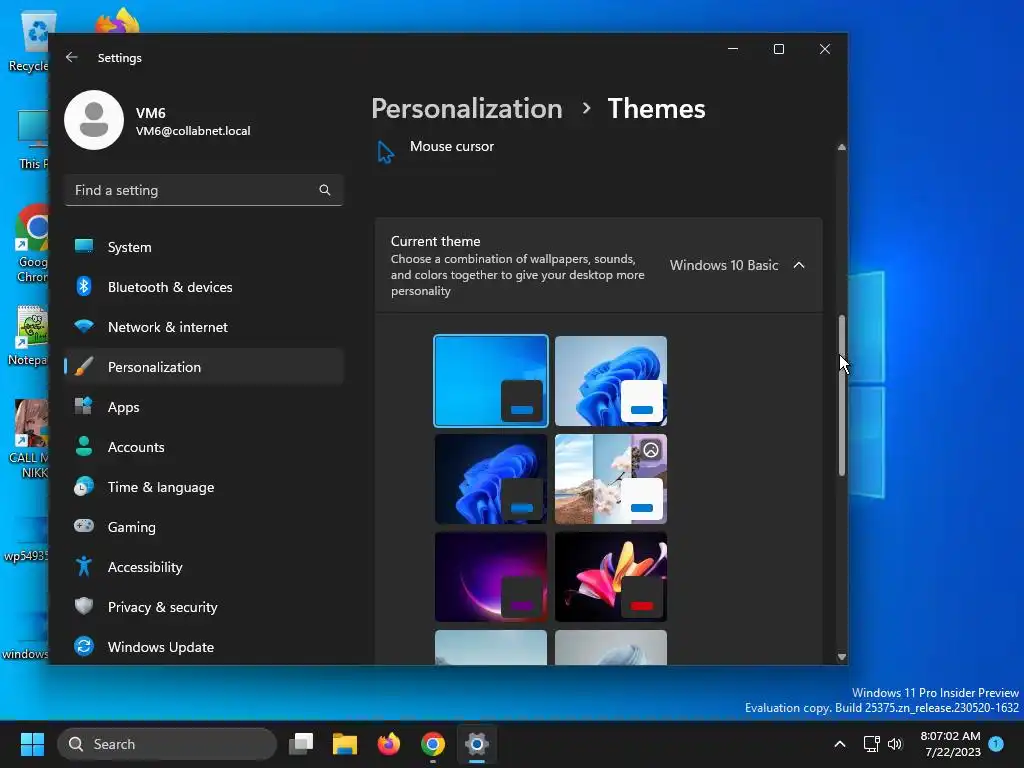
Task: Select the Windows dark bloom theme
Action: pyautogui.click(x=491, y=479)
